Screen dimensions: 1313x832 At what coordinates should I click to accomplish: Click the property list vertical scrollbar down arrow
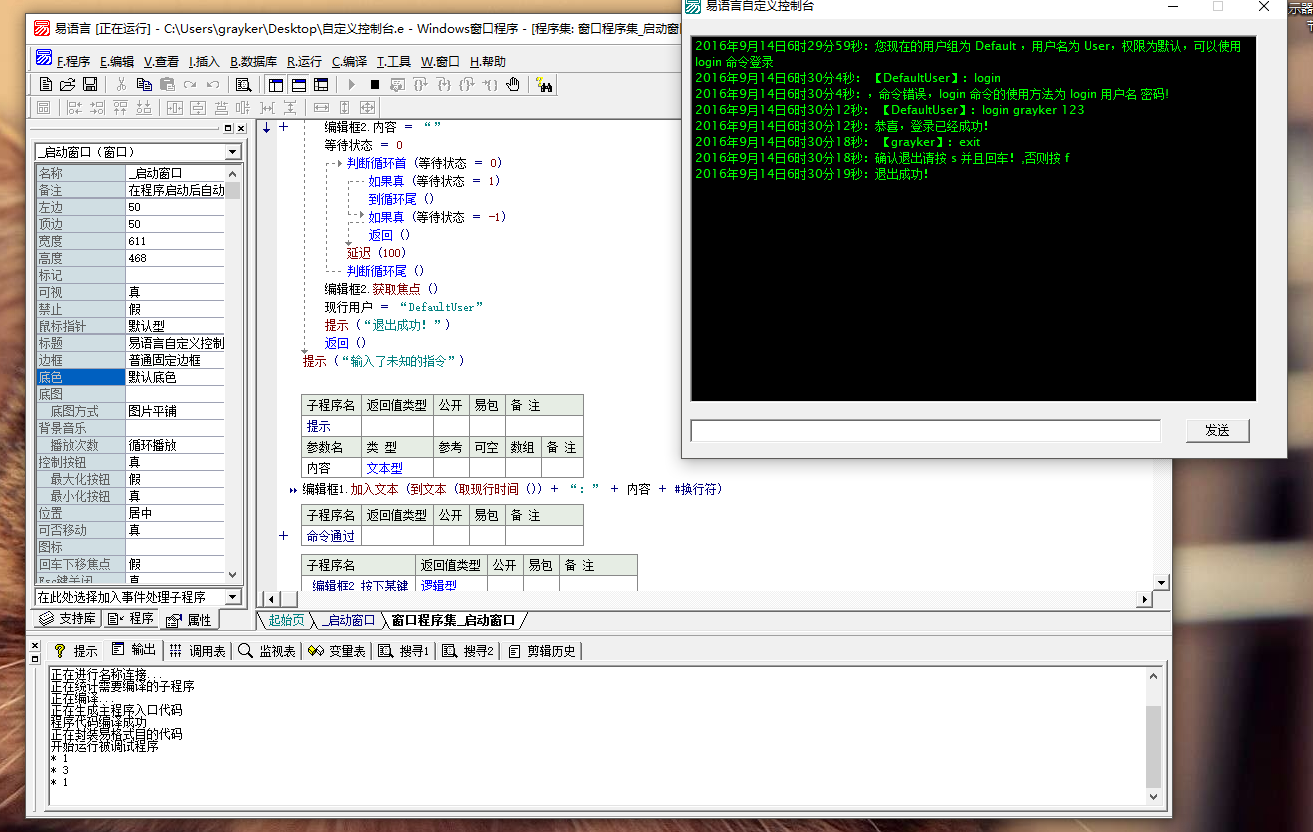tap(233, 575)
